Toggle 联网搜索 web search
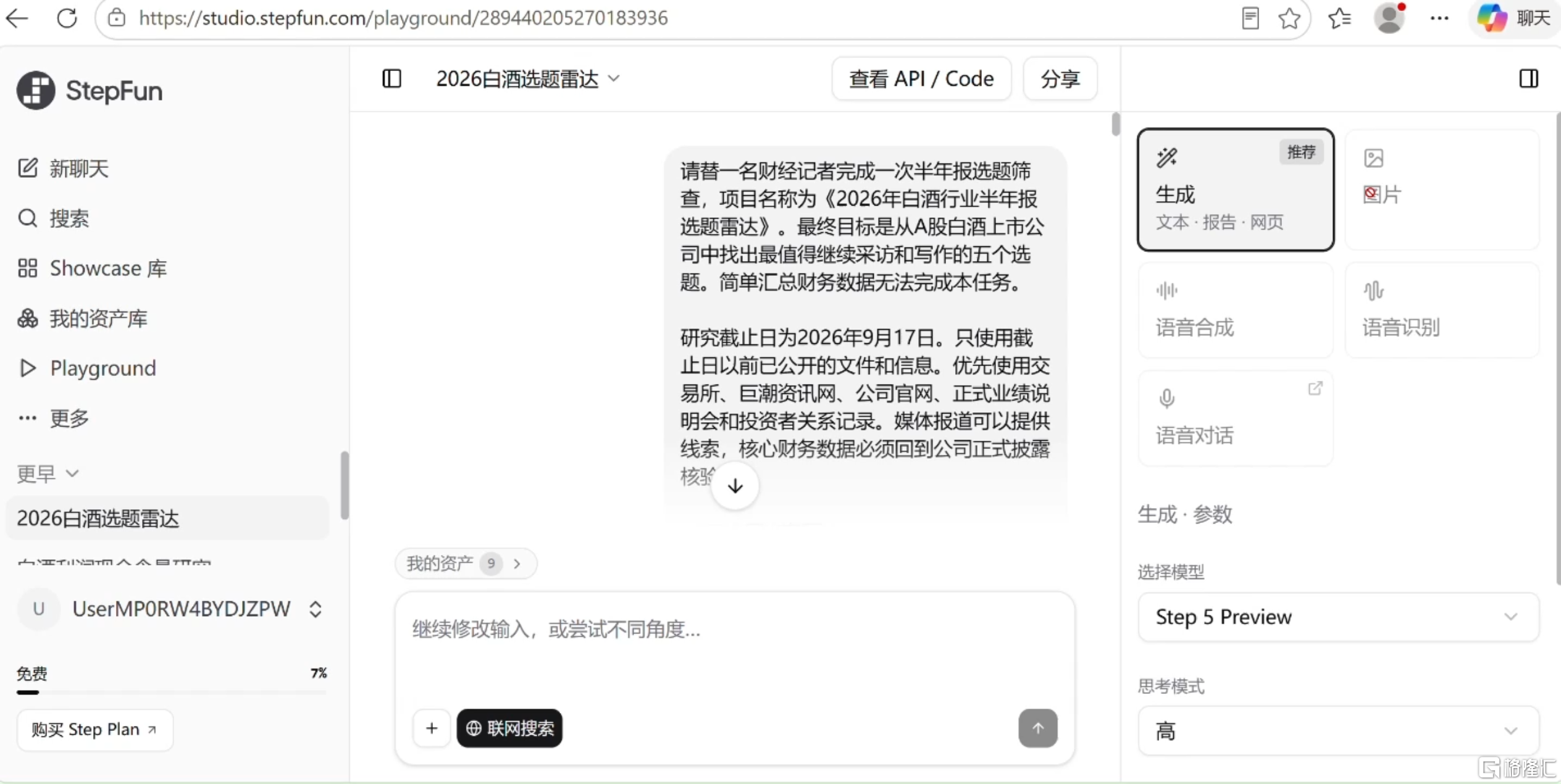This screenshot has height=784, width=1561. click(x=509, y=728)
